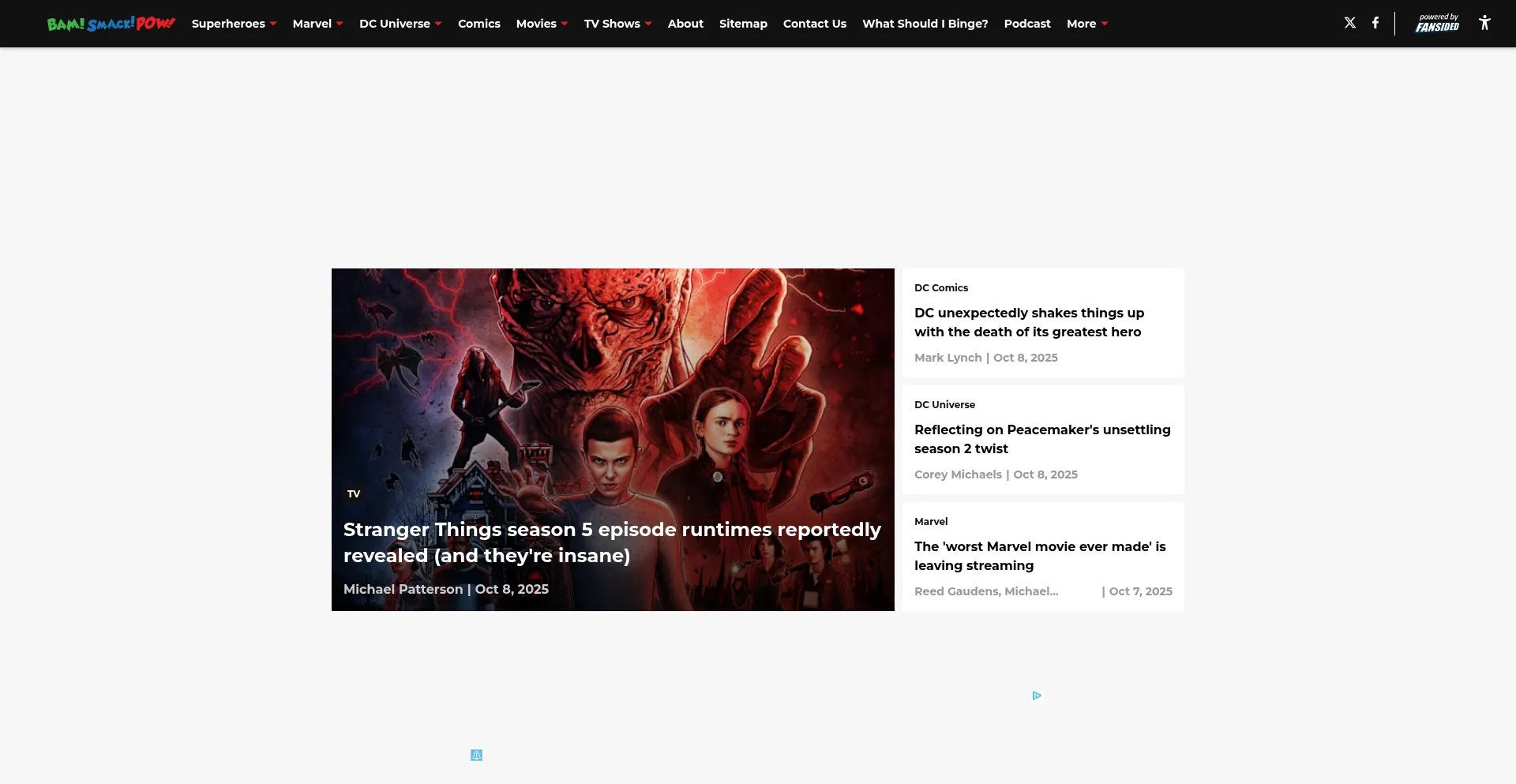
Task: Open the accessibility options icon
Action: click(x=1484, y=23)
